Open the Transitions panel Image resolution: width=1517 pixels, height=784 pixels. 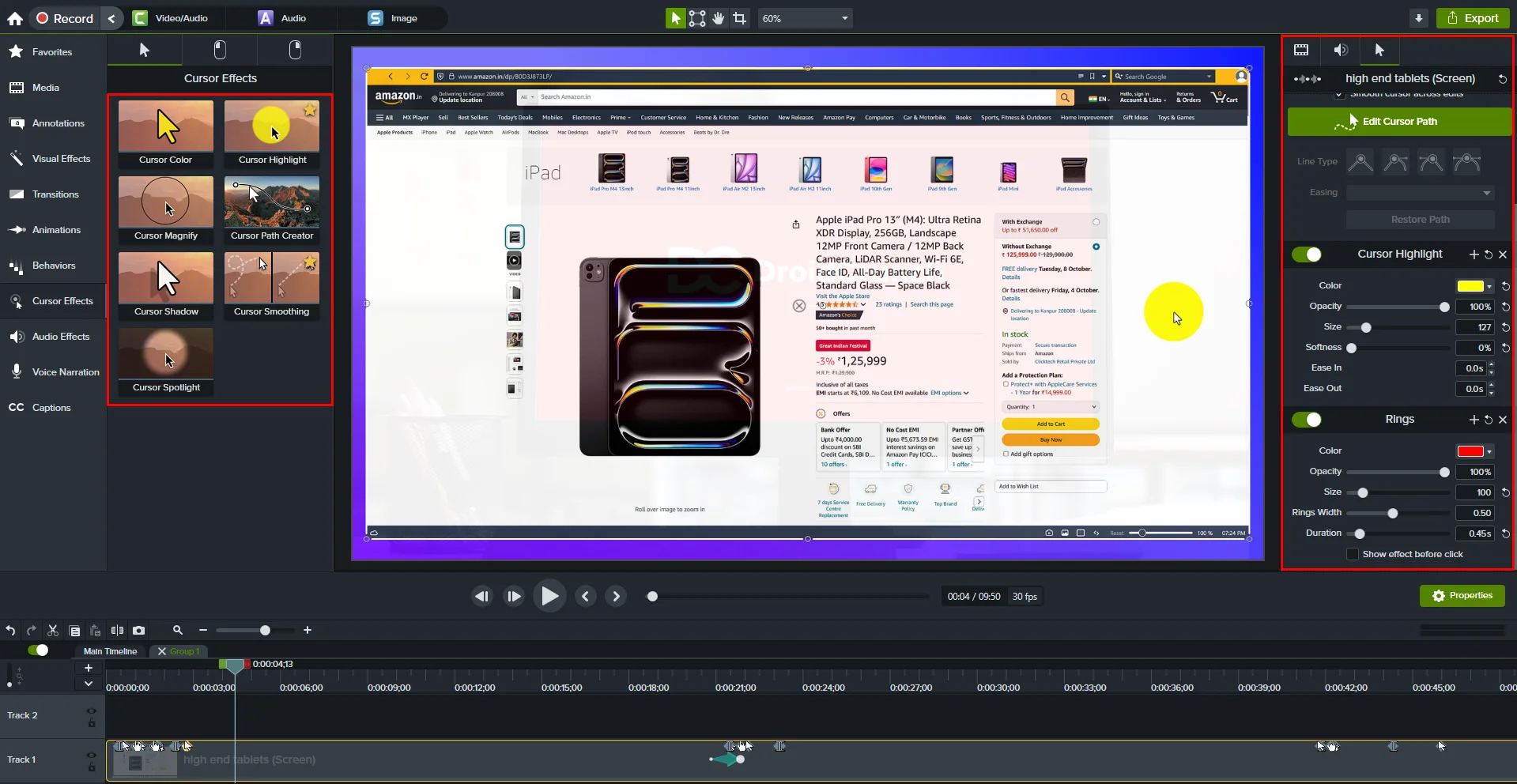tap(55, 194)
